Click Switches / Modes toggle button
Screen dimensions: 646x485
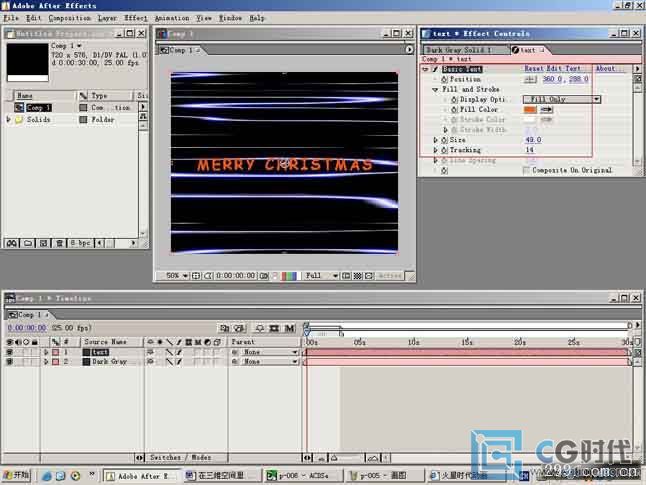click(180, 457)
